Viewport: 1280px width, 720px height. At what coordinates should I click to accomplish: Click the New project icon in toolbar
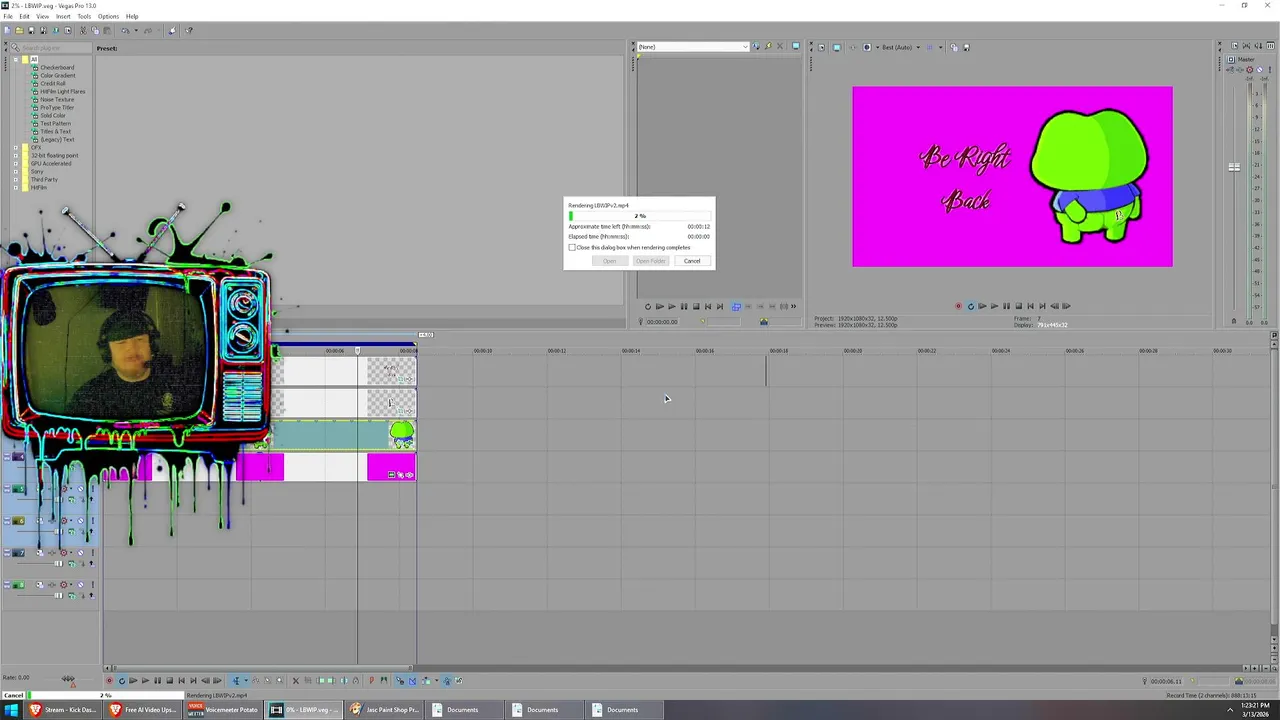(7, 30)
